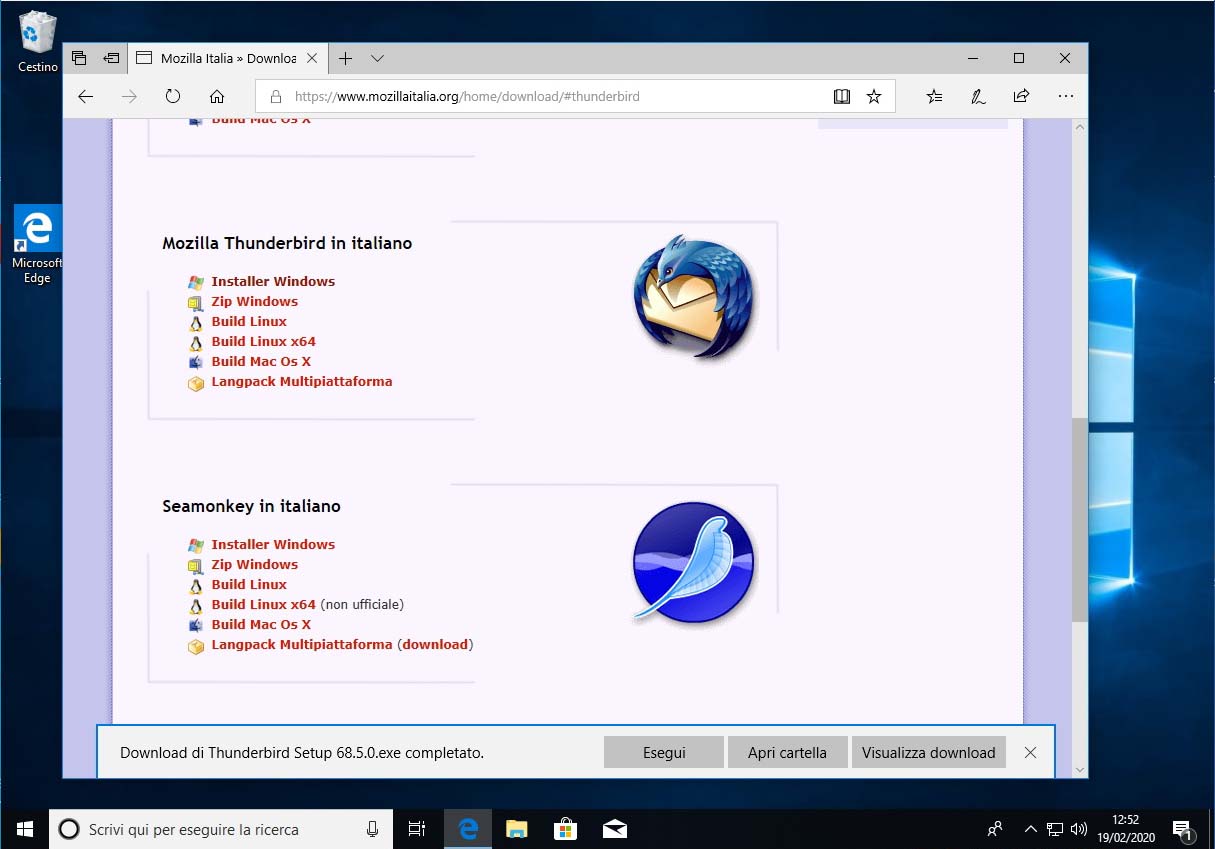The height and width of the screenshot is (849, 1215).
Task: Click the Seamonkey langpack 'download' link
Action: (435, 644)
